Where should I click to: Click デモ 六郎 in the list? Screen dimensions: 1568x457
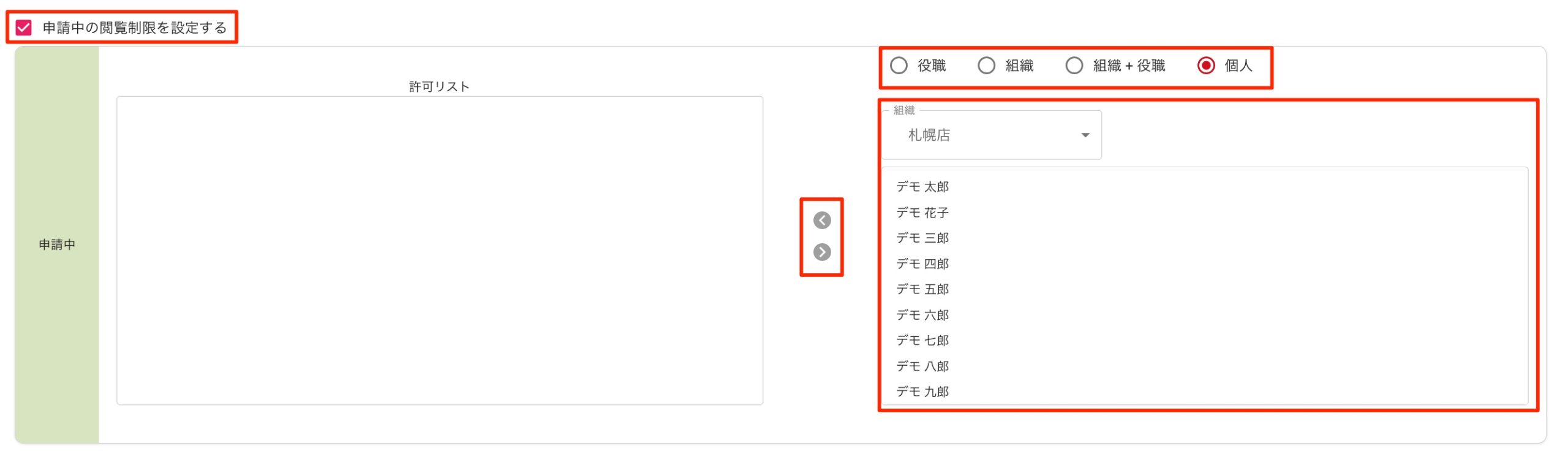[922, 315]
